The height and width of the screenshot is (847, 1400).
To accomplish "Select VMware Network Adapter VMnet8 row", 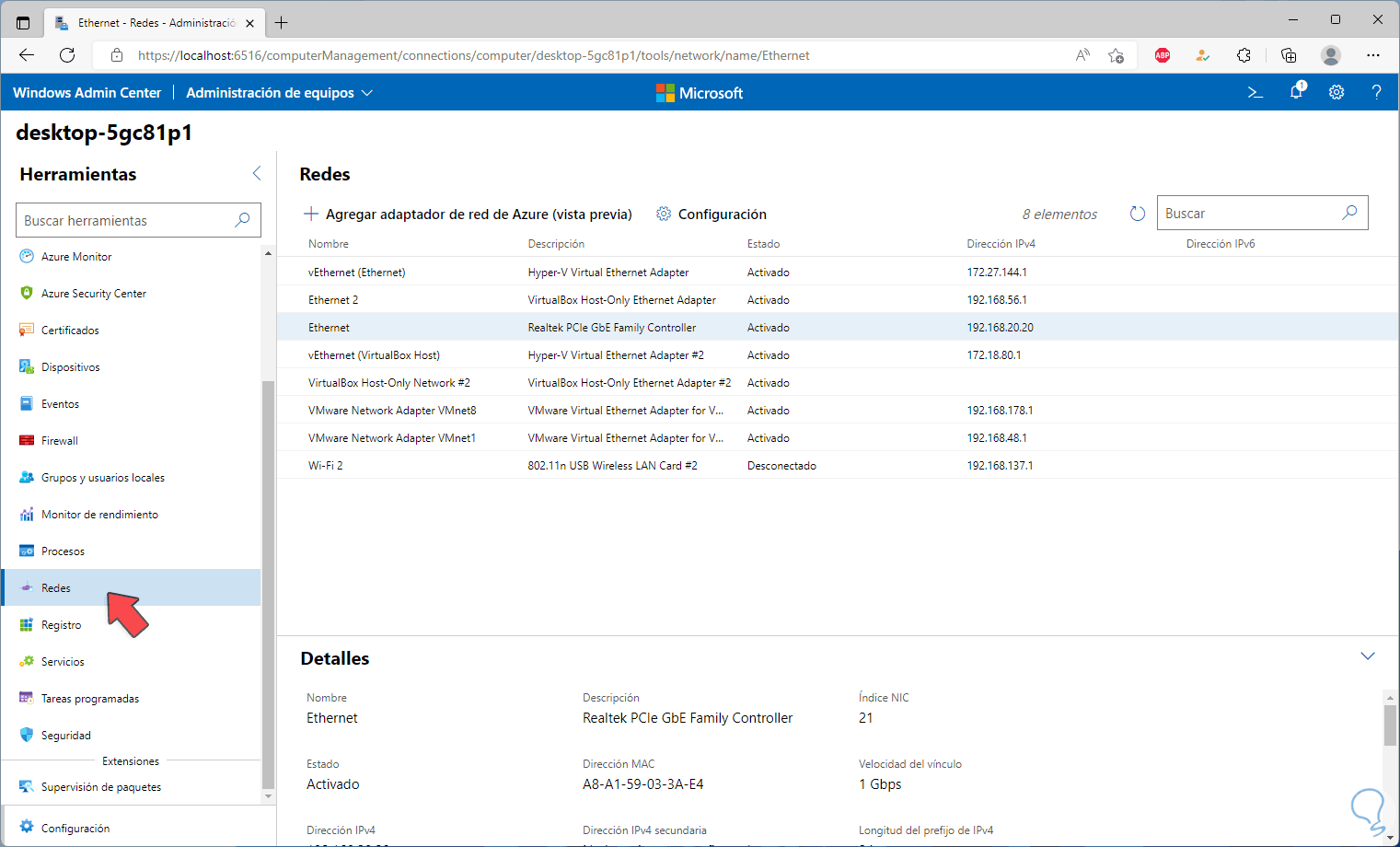I will [838, 410].
